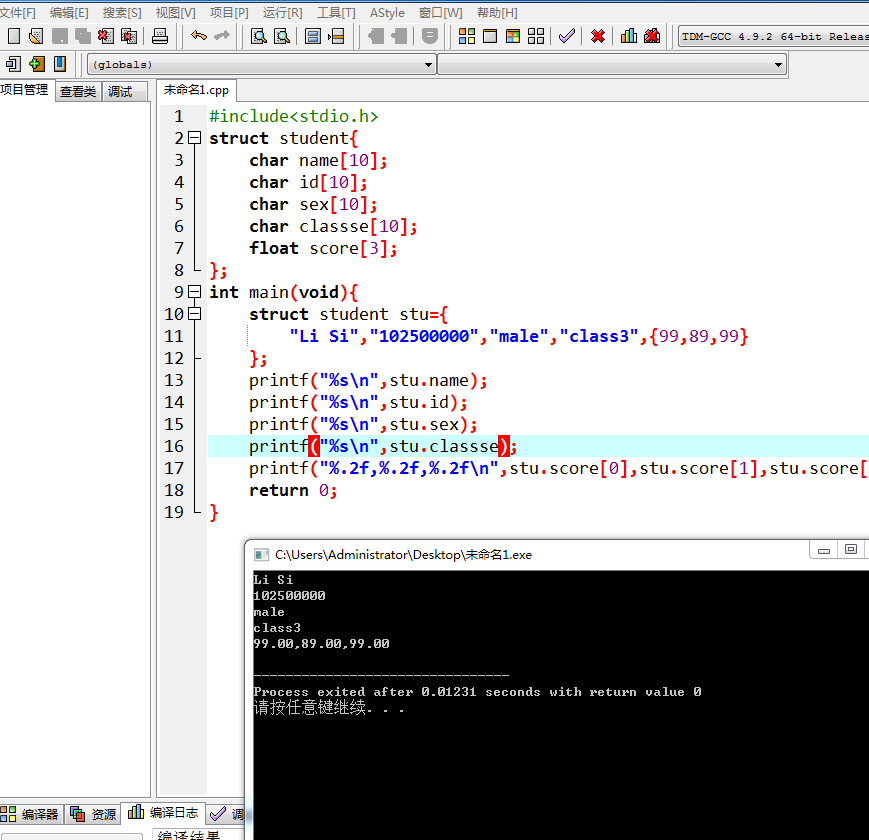Open the 窗口[W] menu

[441, 13]
